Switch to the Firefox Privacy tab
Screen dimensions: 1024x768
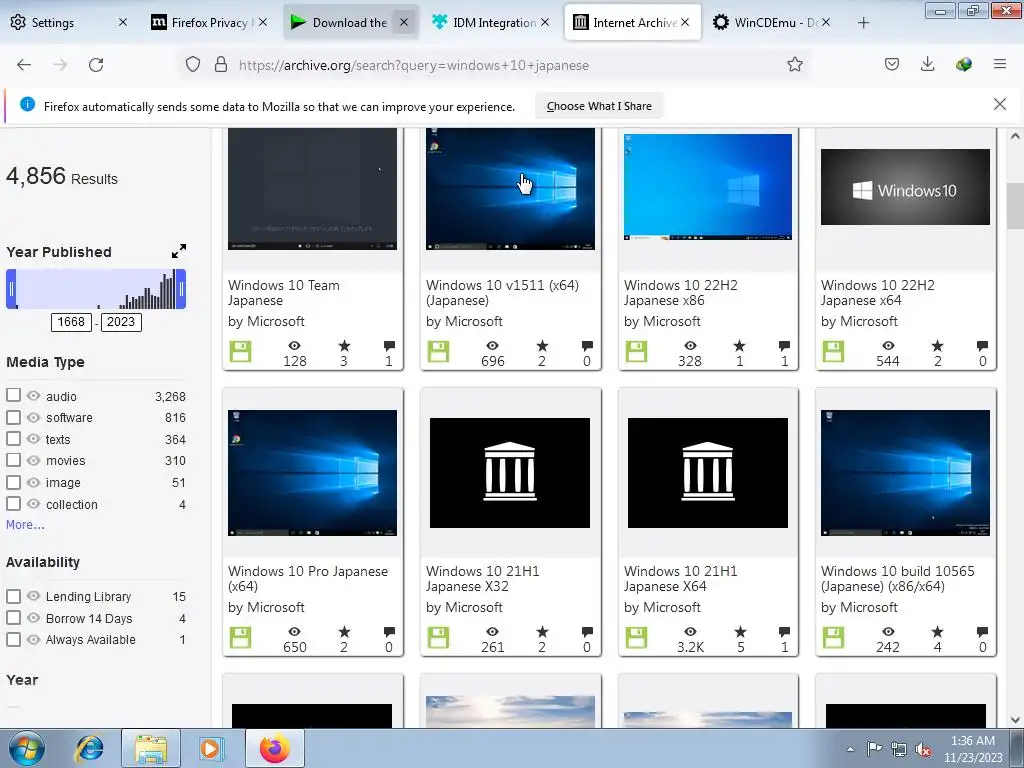209,23
